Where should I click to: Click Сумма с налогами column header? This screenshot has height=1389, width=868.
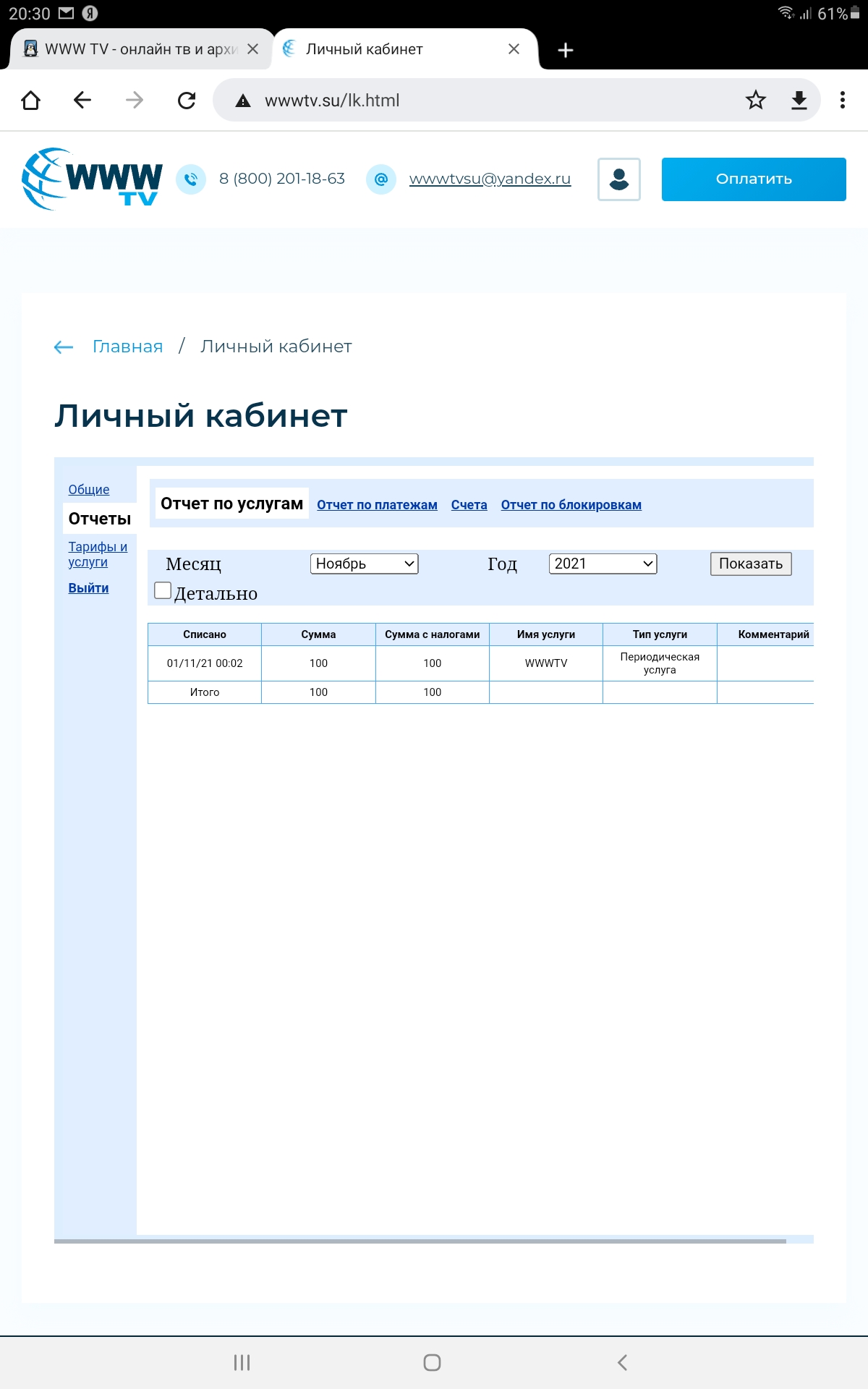click(x=433, y=634)
